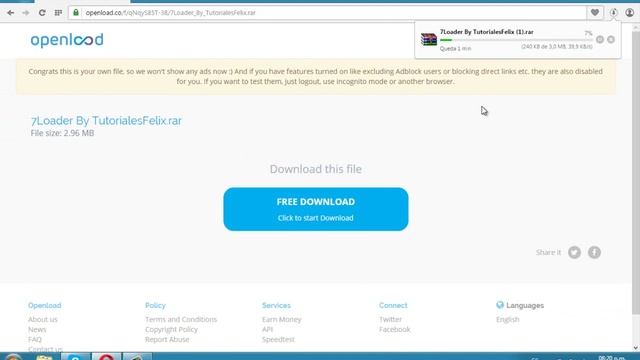Click the FREE DOWNLOAD button
Viewport: 640px width, 360px height.
tap(316, 209)
